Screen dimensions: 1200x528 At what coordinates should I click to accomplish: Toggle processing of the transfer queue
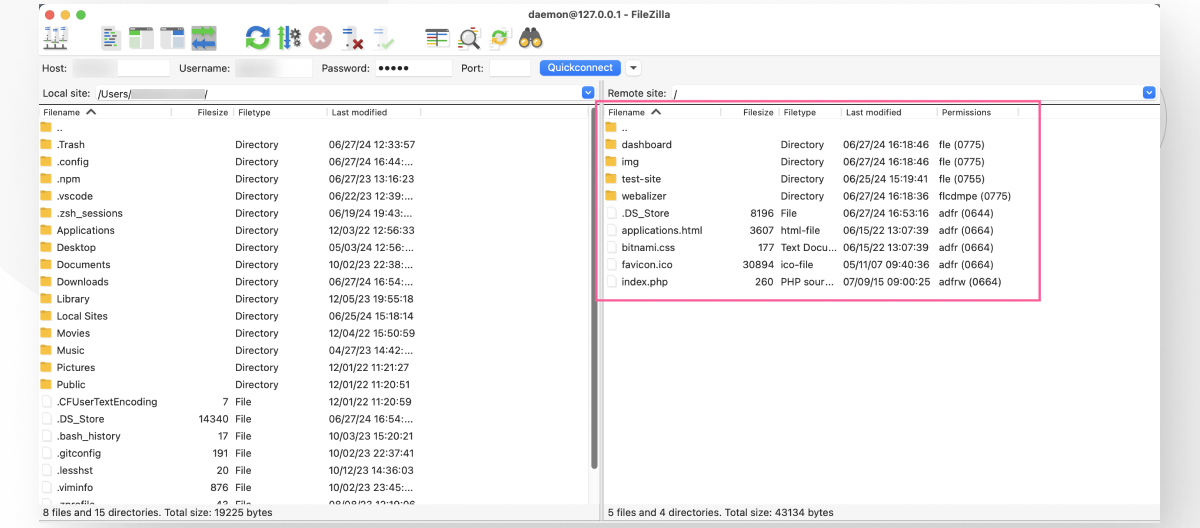(289, 38)
